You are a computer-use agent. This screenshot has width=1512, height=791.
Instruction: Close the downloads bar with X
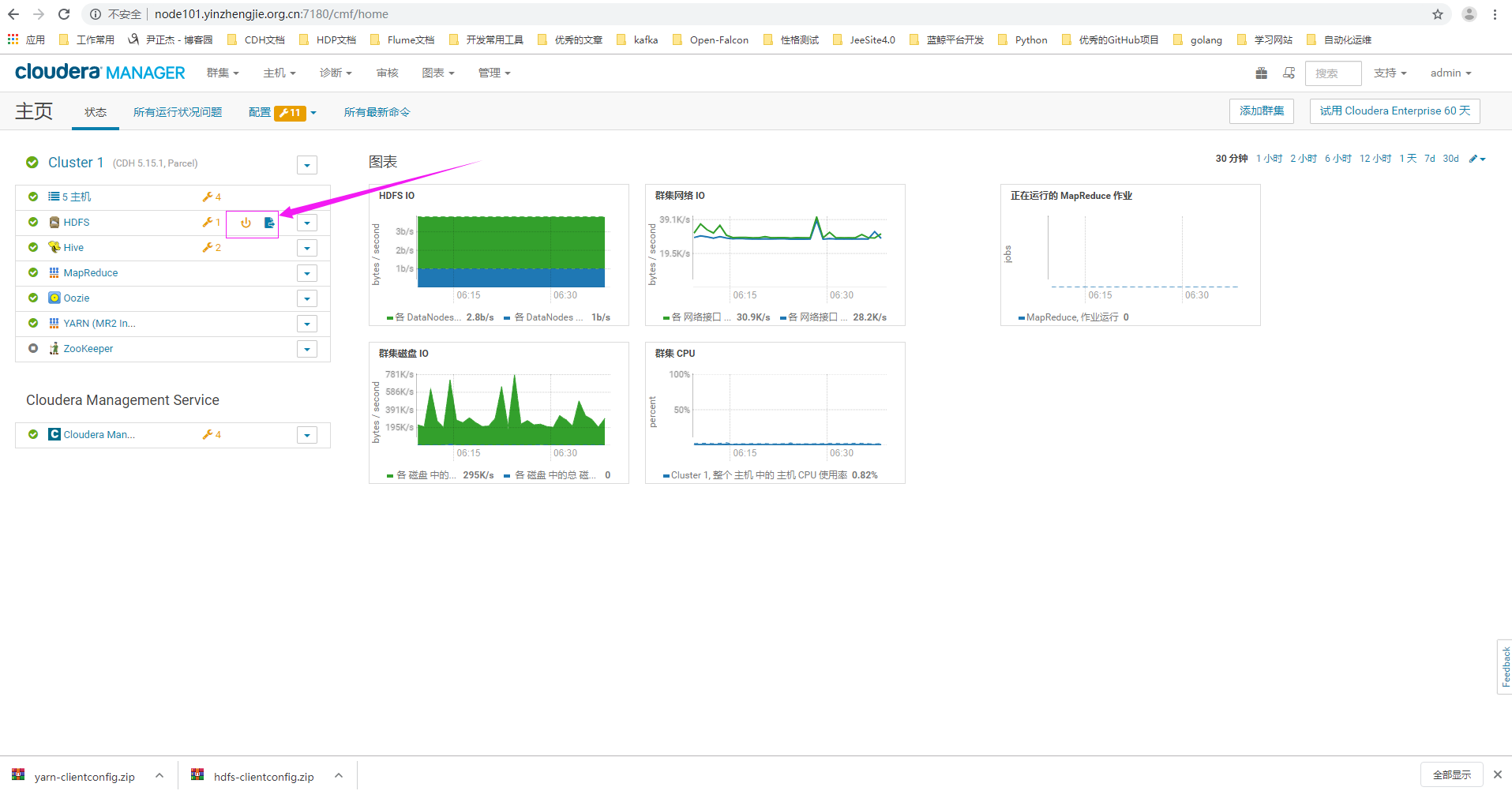point(1498,775)
